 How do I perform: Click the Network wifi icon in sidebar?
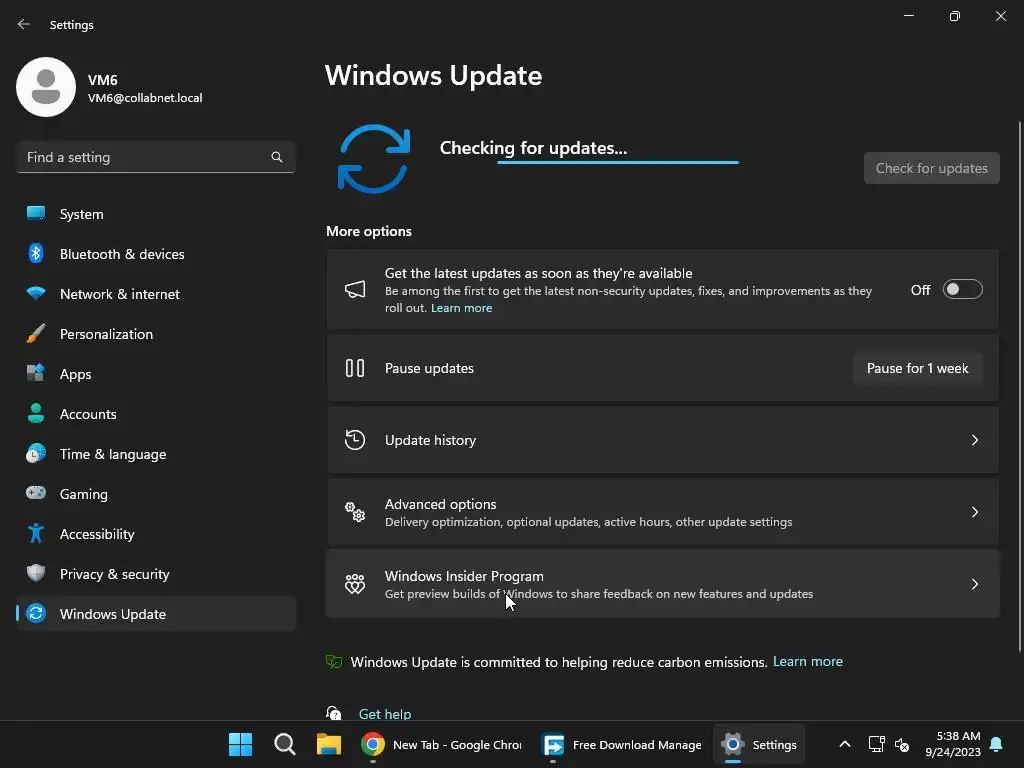36,293
